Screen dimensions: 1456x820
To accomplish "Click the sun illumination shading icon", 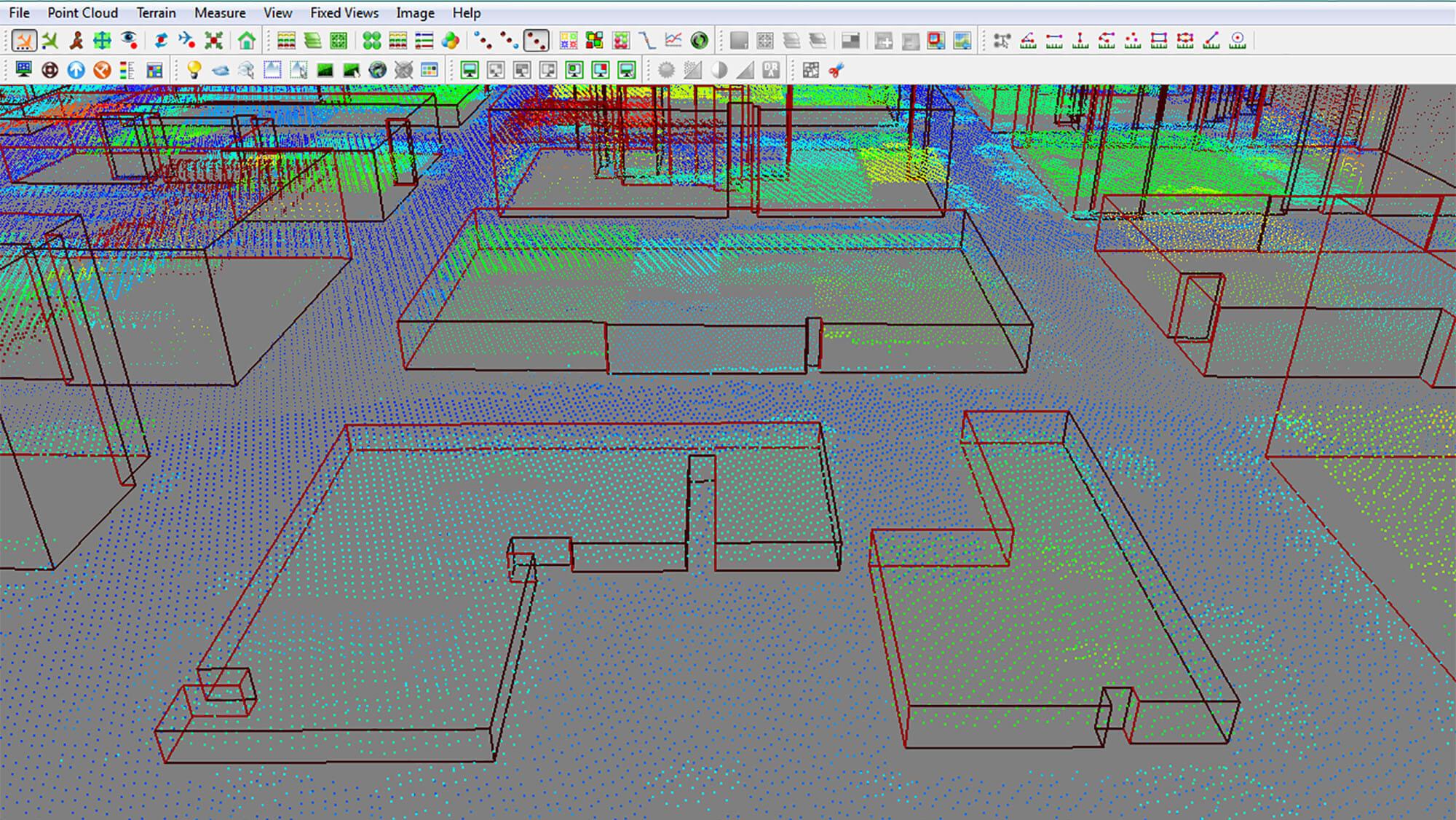I will tap(665, 68).
